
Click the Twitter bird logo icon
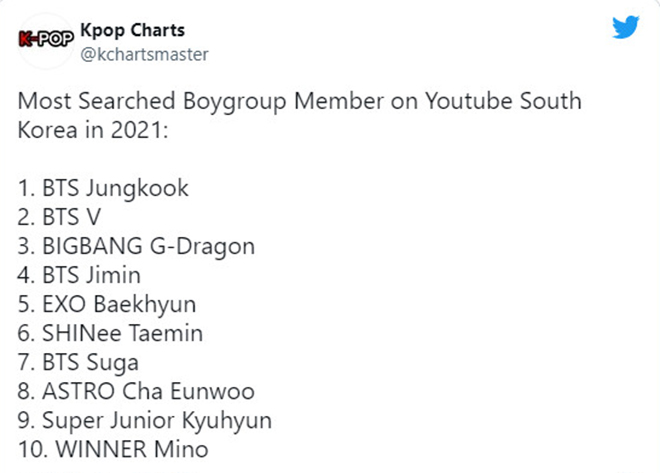coord(625,27)
